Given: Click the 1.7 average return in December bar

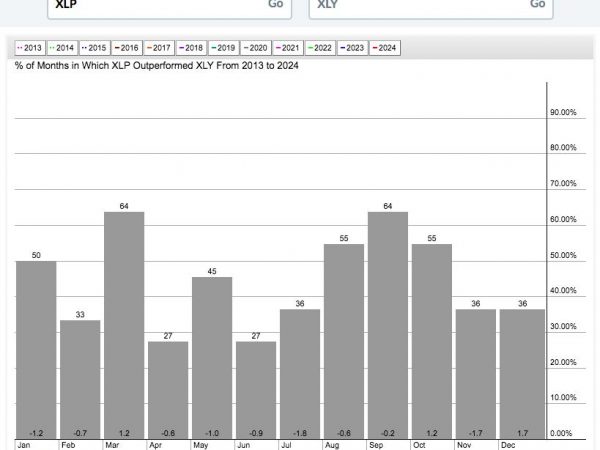Looking at the screenshot, I should [522, 433].
